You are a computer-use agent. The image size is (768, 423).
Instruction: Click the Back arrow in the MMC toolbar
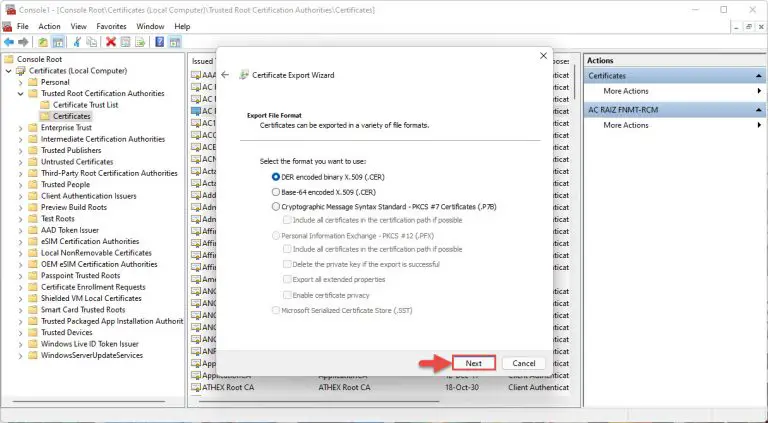point(9,42)
